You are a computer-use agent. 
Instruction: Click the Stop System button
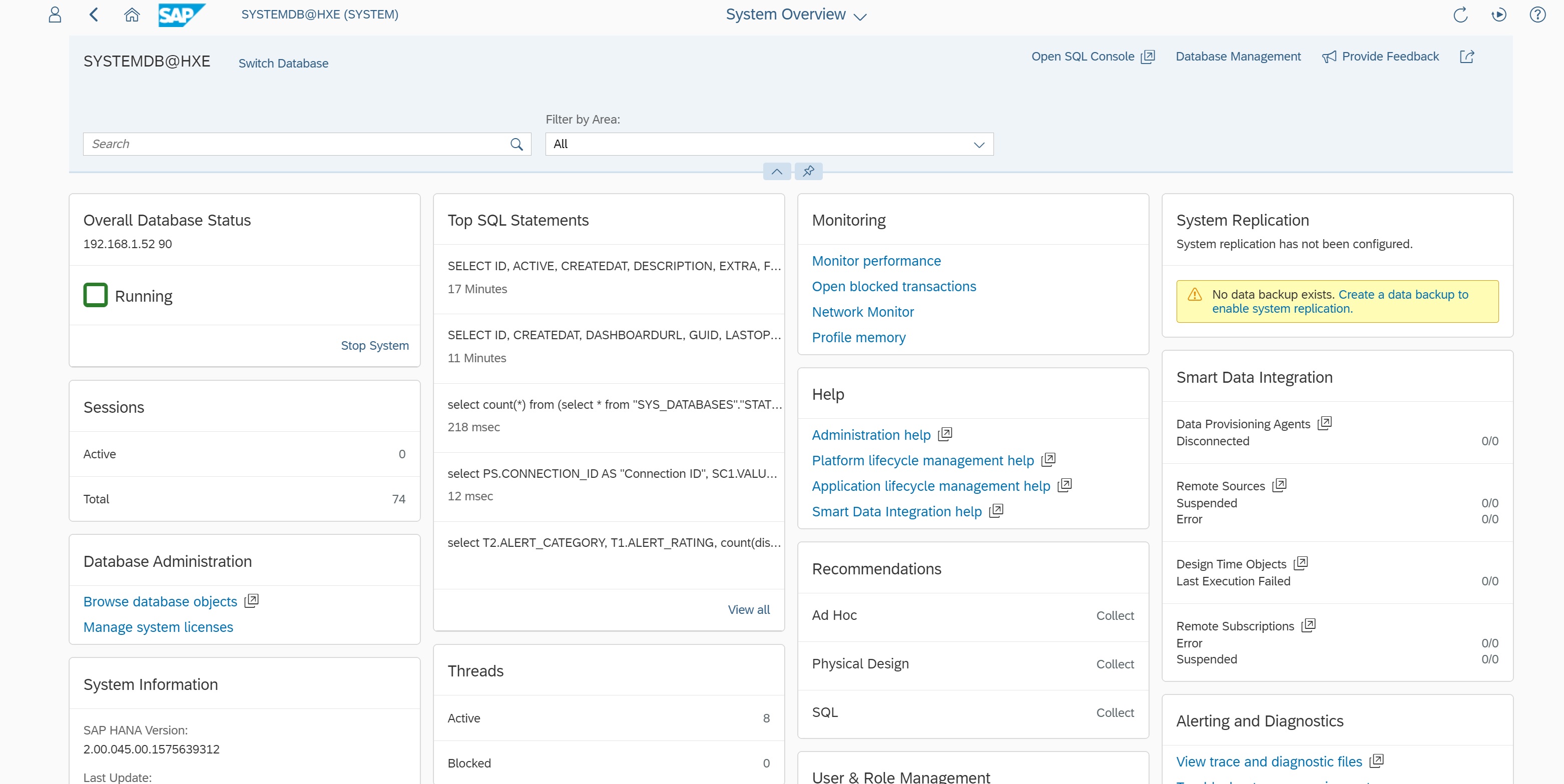[374, 345]
